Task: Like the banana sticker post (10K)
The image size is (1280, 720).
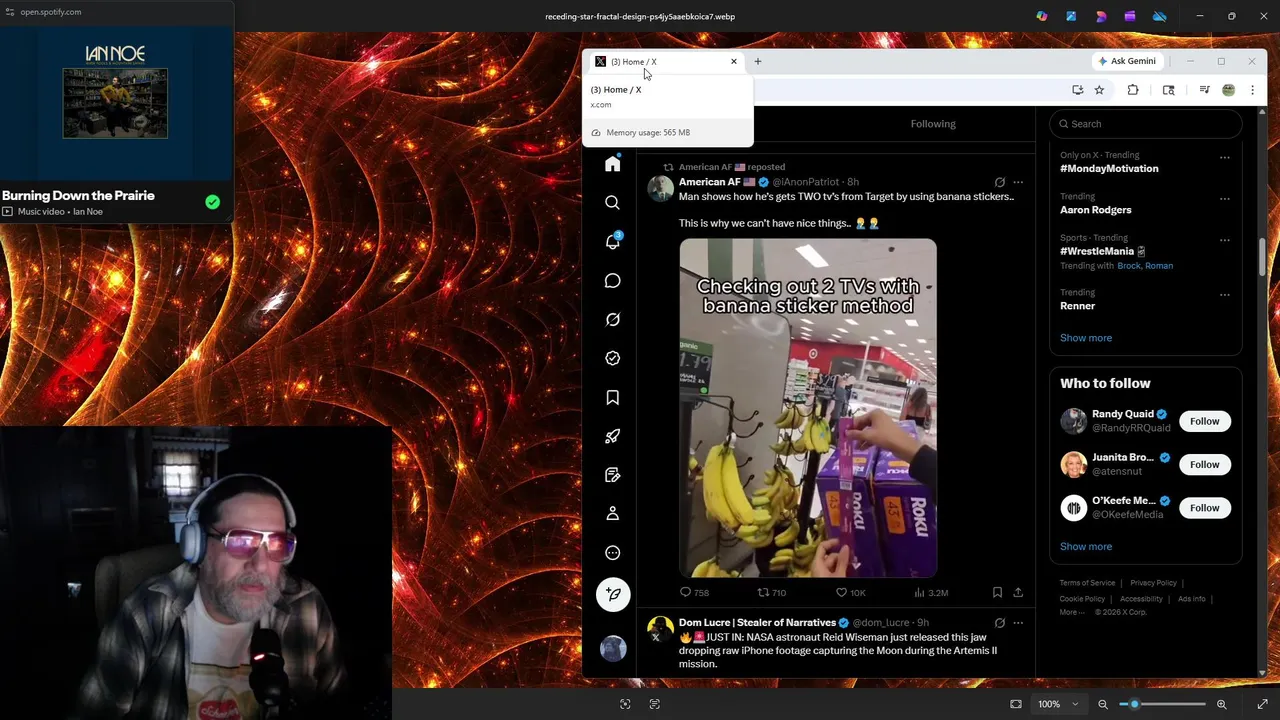Action: (x=851, y=592)
